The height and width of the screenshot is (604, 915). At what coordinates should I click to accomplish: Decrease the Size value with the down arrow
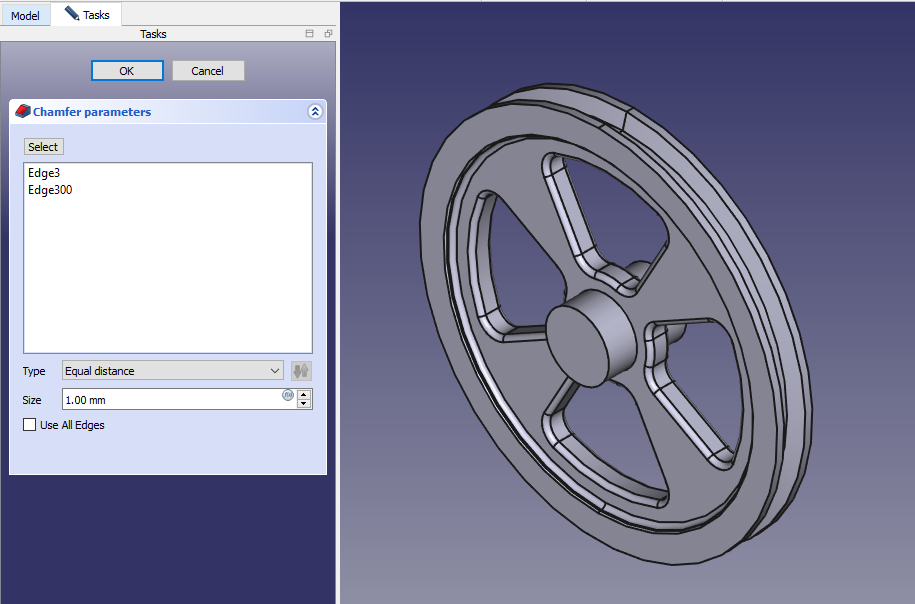(305, 404)
